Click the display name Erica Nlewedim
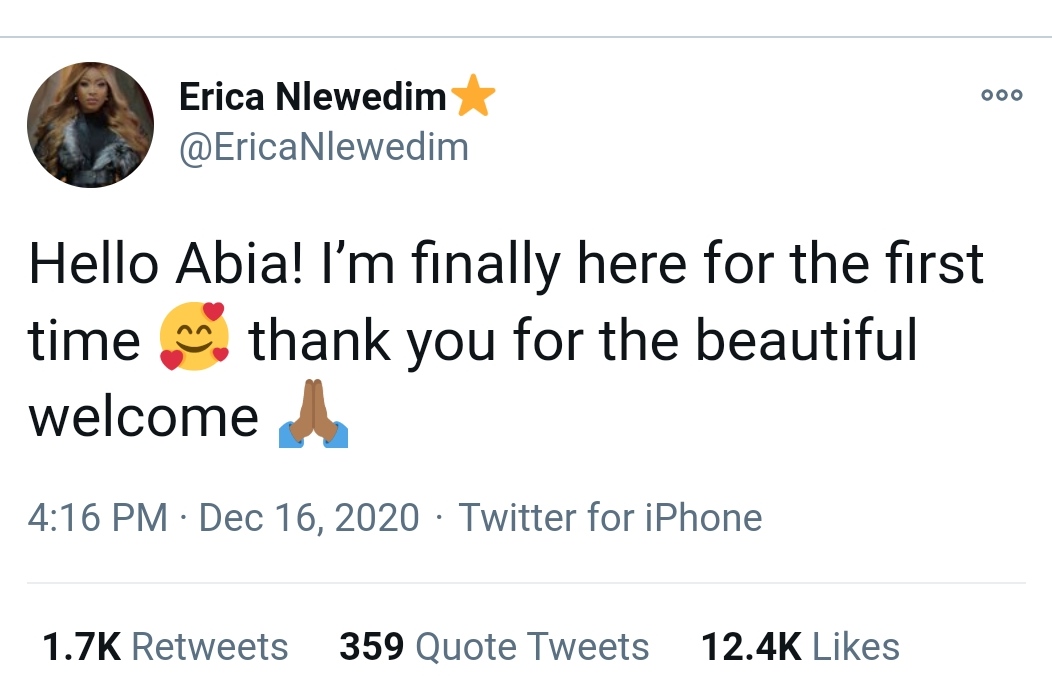Viewport: 1052px width, 682px height. click(312, 97)
